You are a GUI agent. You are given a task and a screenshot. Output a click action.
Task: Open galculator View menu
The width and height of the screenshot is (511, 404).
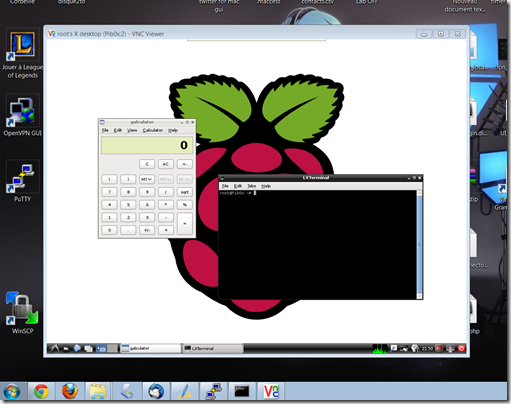coord(132,130)
